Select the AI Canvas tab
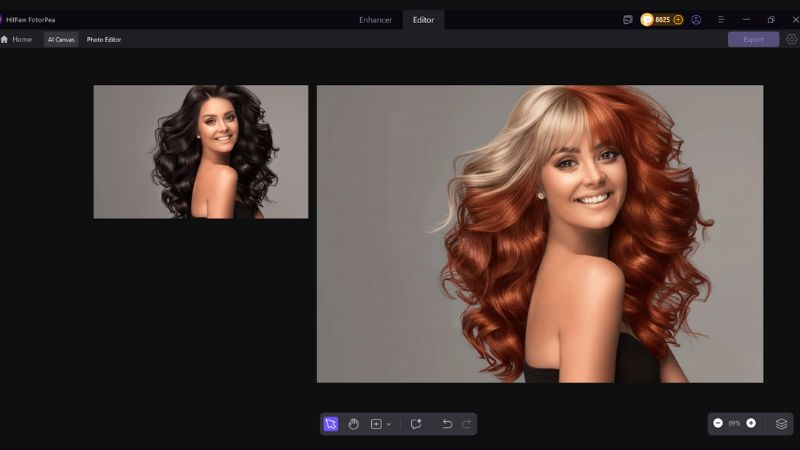This screenshot has width=800, height=450. click(61, 40)
